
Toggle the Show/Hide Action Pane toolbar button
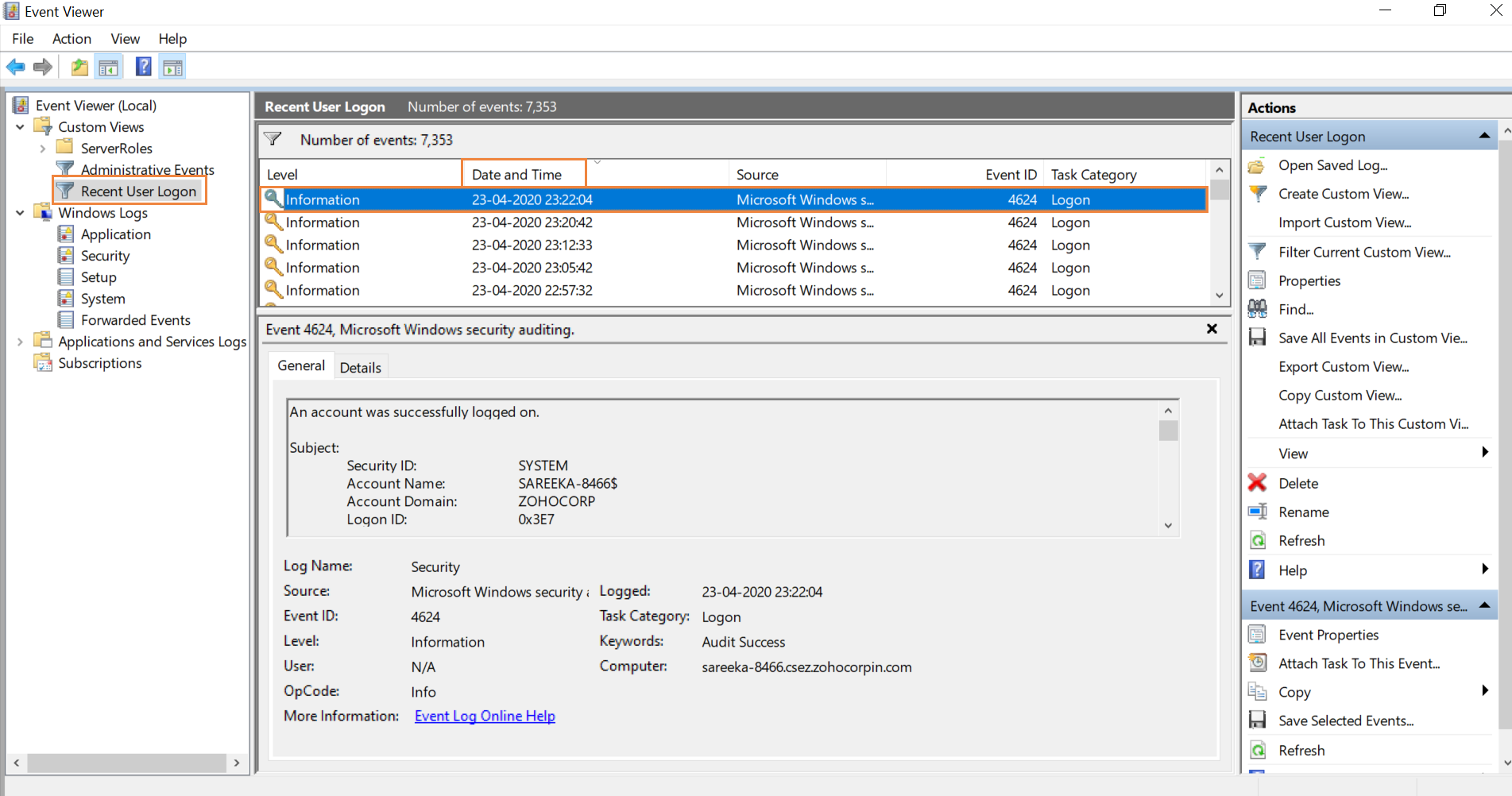[x=172, y=67]
